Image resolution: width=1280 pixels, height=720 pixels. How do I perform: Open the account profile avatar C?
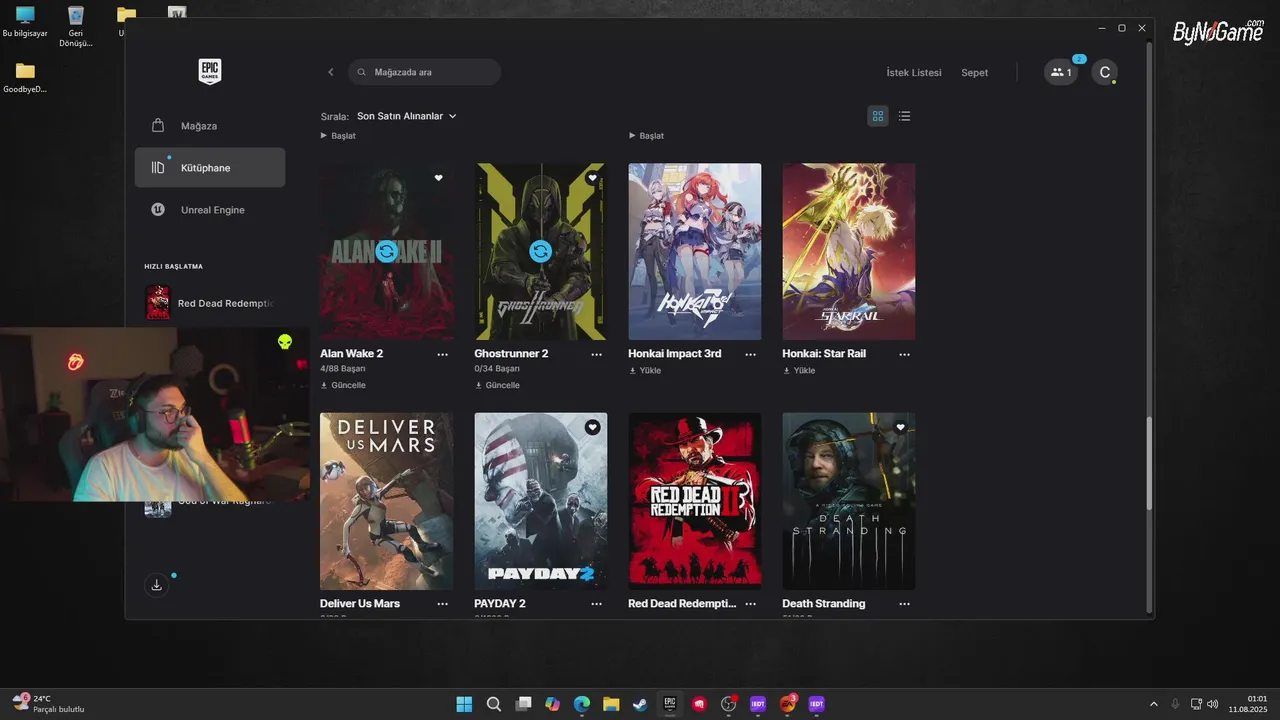[x=1104, y=72]
